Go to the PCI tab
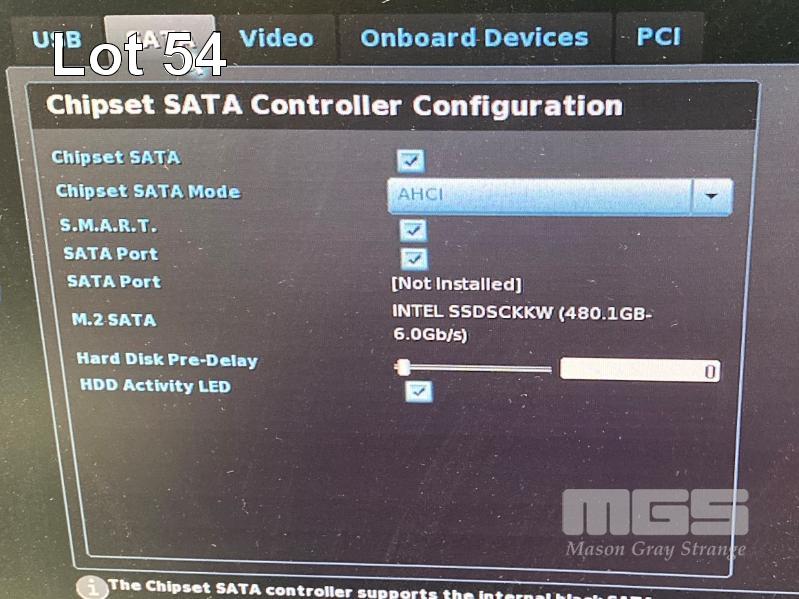The height and width of the screenshot is (599, 799). (658, 37)
